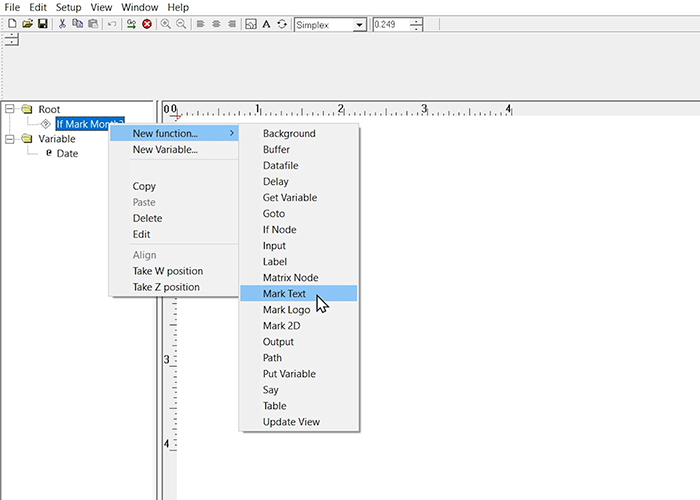Click the Align center toolbar icon

pos(216,24)
